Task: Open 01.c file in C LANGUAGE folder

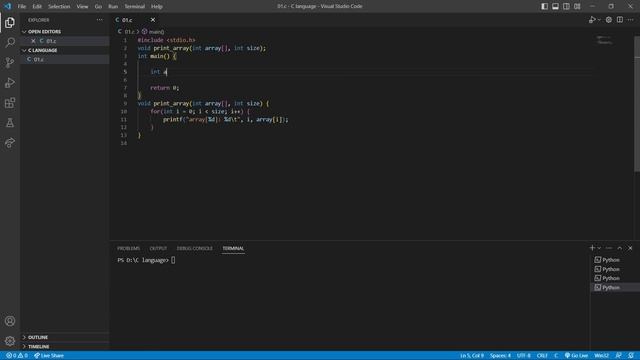Action: click(65, 59)
